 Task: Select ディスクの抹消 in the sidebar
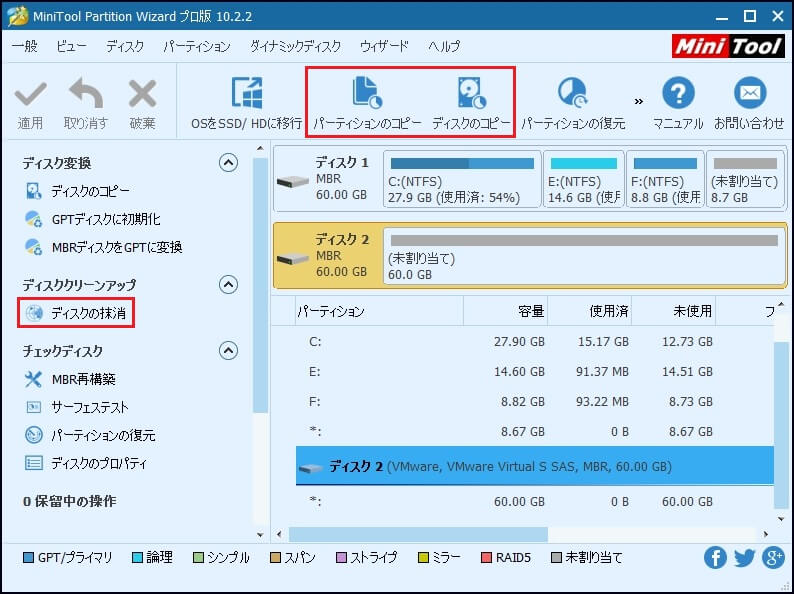[x=76, y=313]
